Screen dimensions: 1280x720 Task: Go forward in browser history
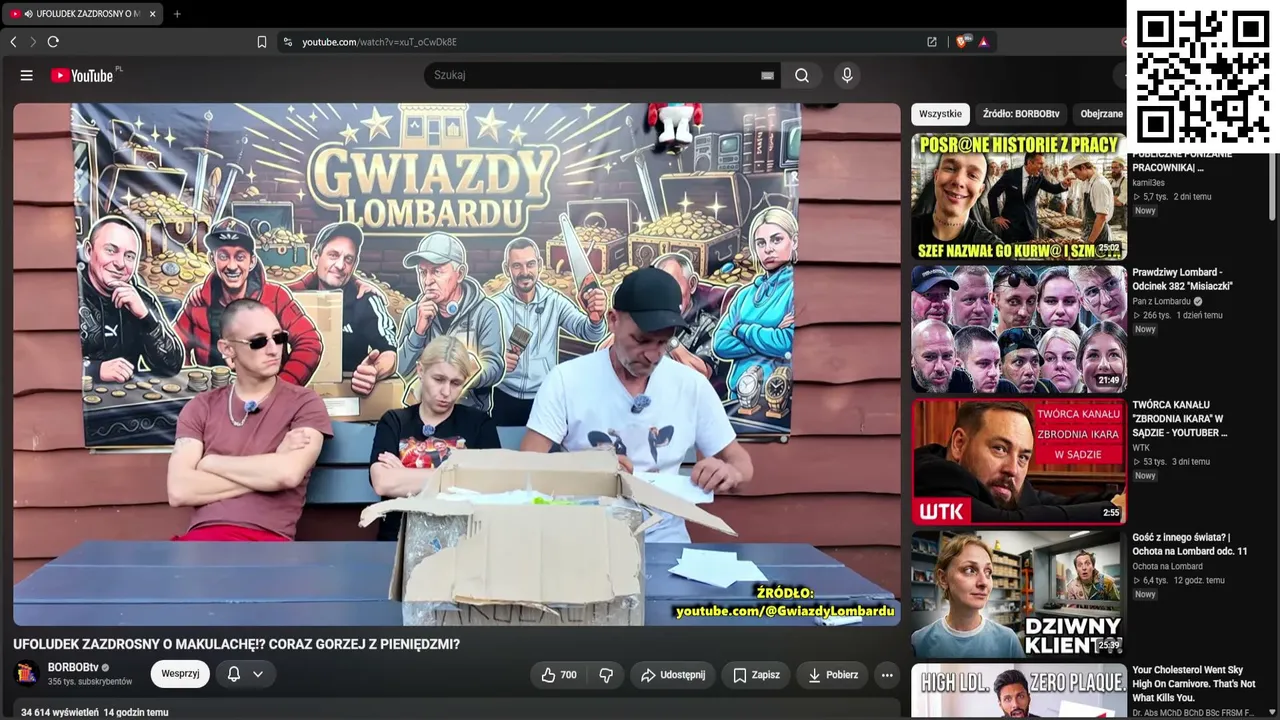(33, 42)
